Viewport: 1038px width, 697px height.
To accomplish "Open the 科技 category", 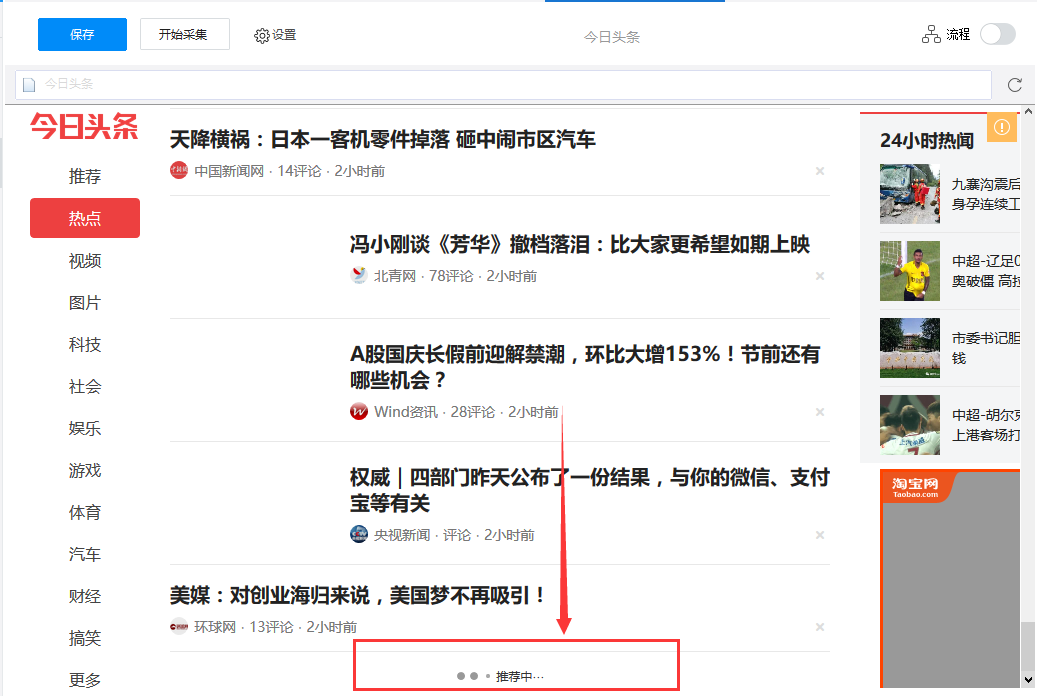I will coord(85,345).
